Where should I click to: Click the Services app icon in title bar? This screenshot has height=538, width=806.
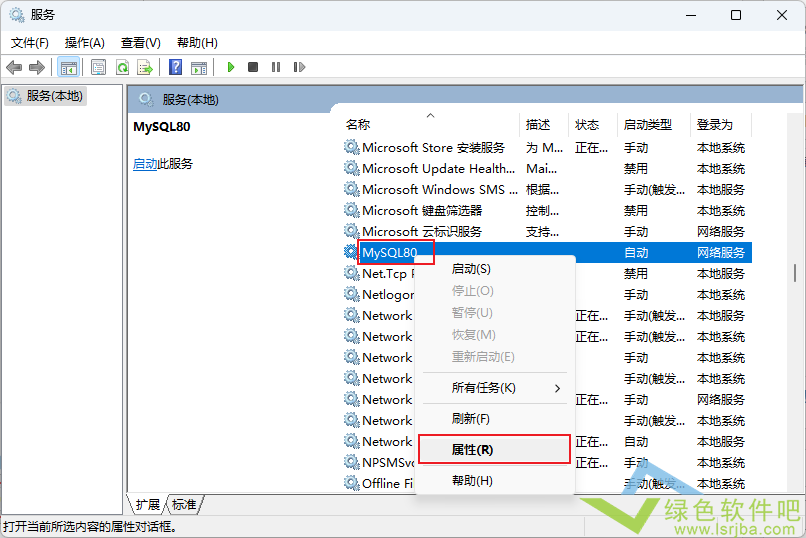(x=16, y=15)
